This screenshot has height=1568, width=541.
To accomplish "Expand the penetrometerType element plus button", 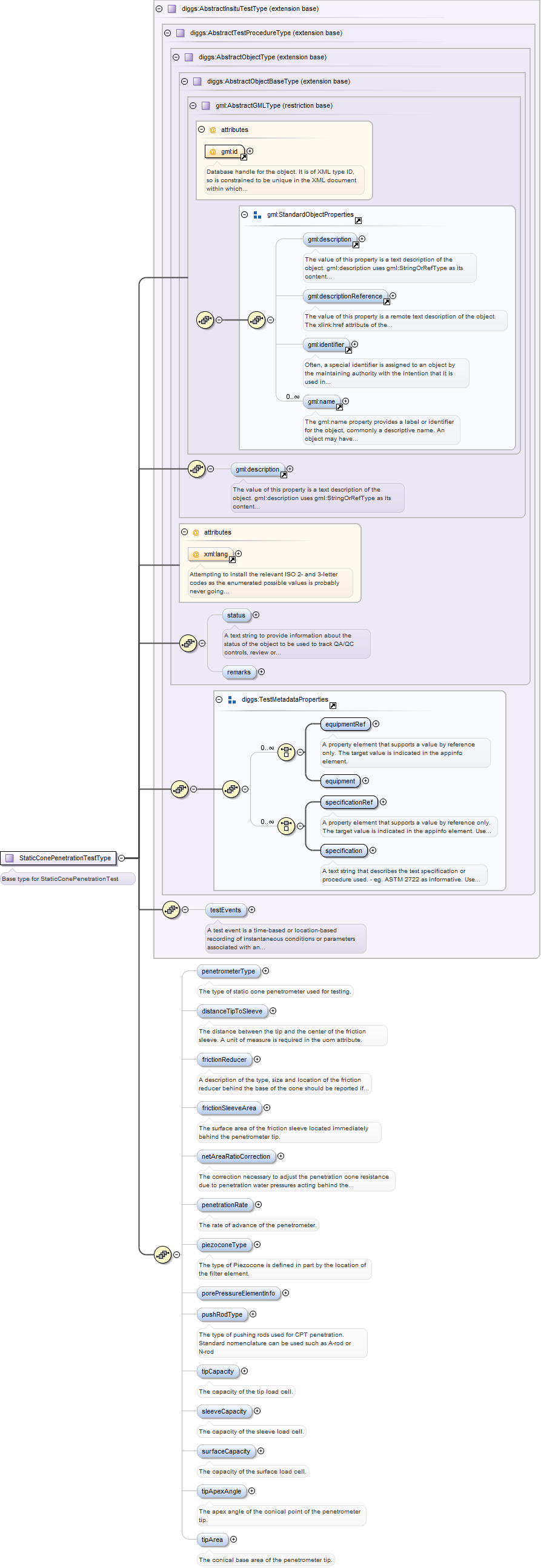I will 265,971.
